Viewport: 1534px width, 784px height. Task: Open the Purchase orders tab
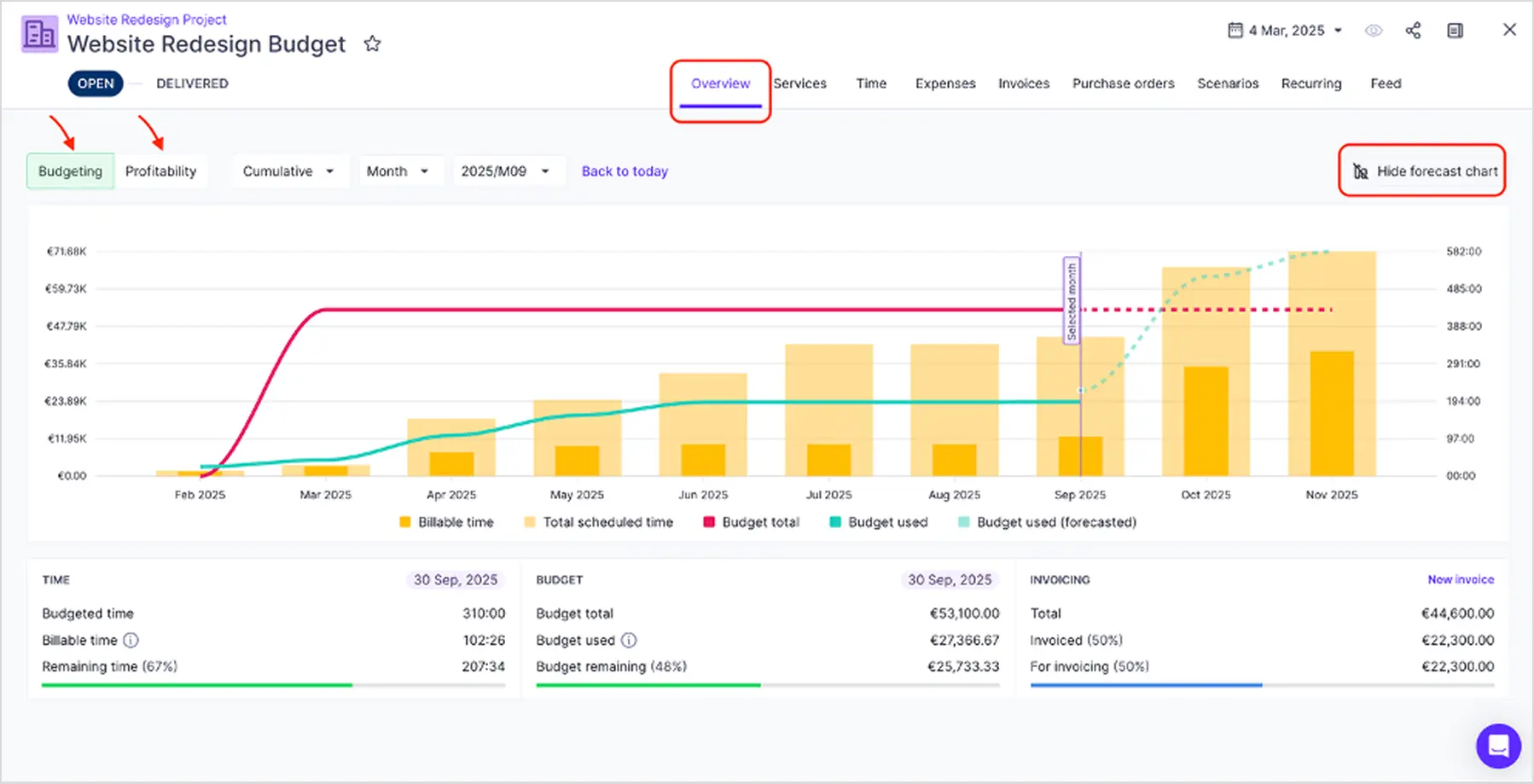[1123, 84]
